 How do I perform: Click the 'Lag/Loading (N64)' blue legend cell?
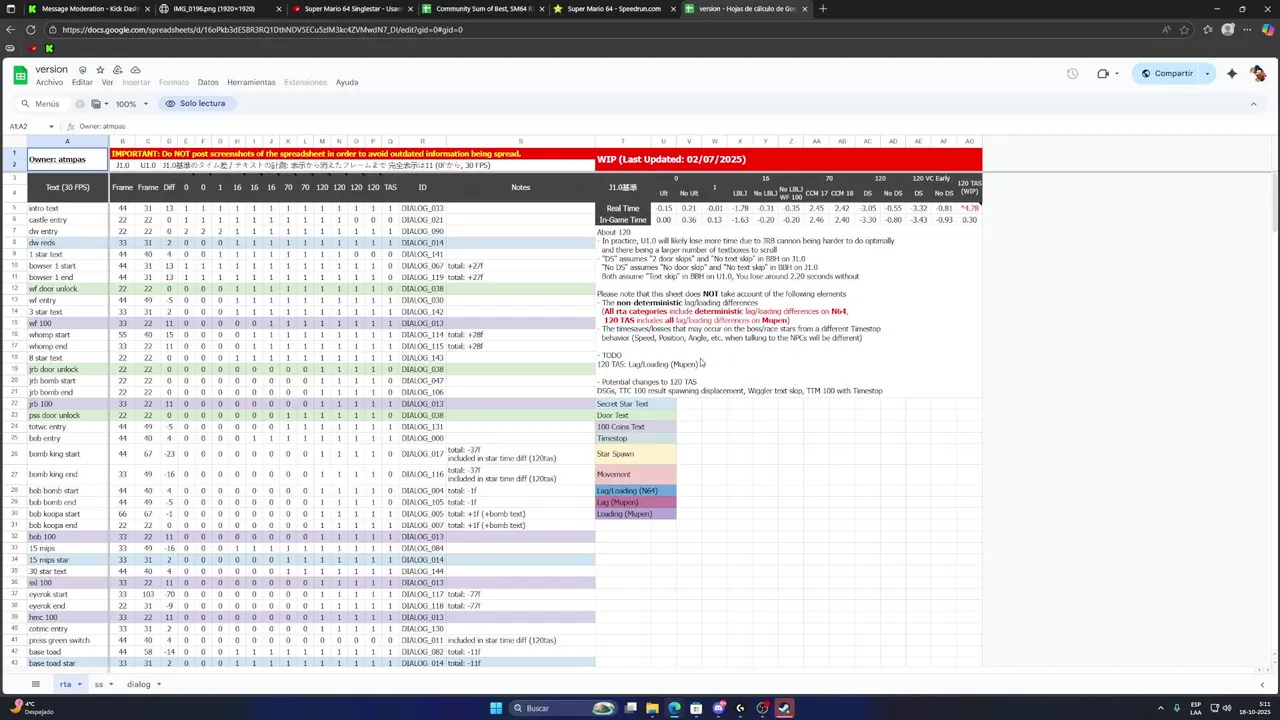click(636, 491)
